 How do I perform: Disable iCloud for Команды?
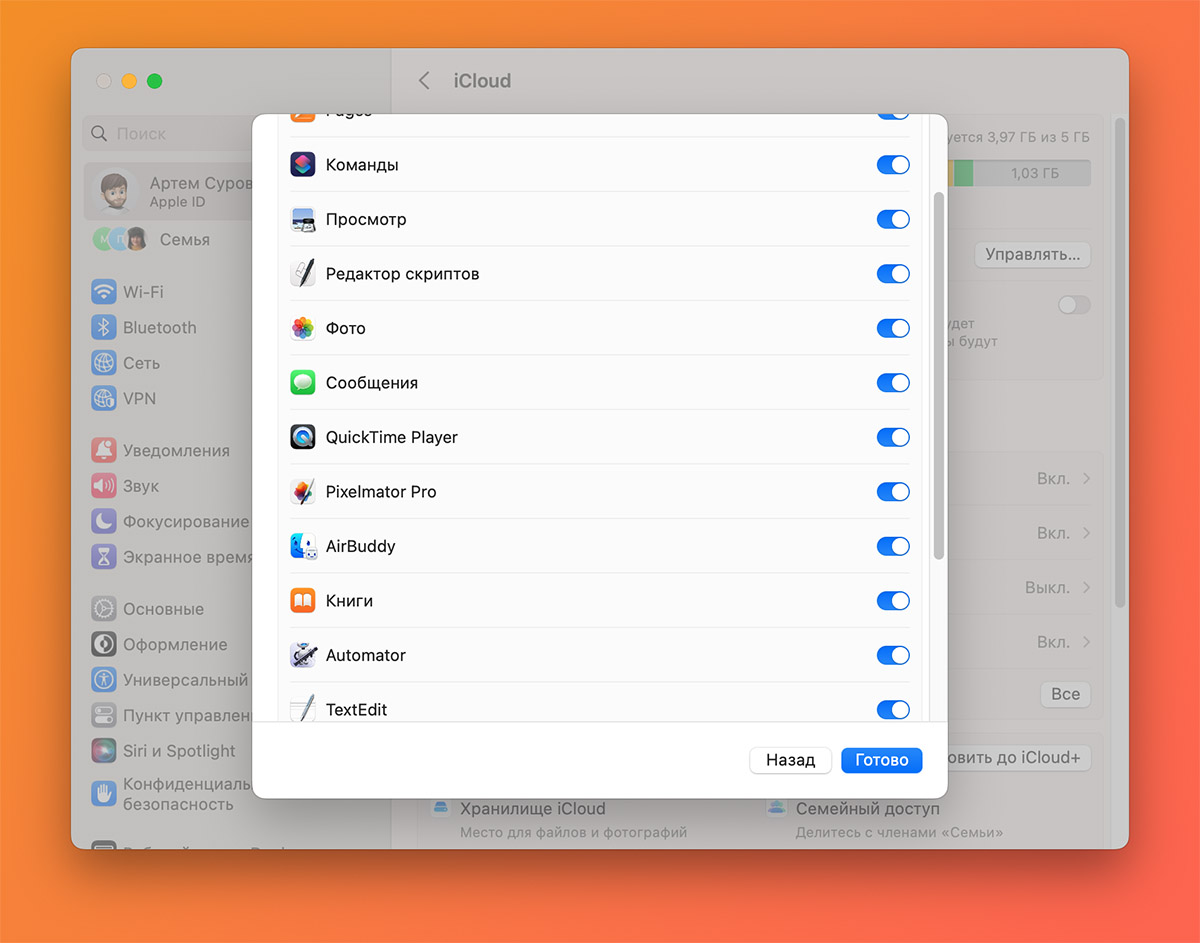click(x=893, y=165)
